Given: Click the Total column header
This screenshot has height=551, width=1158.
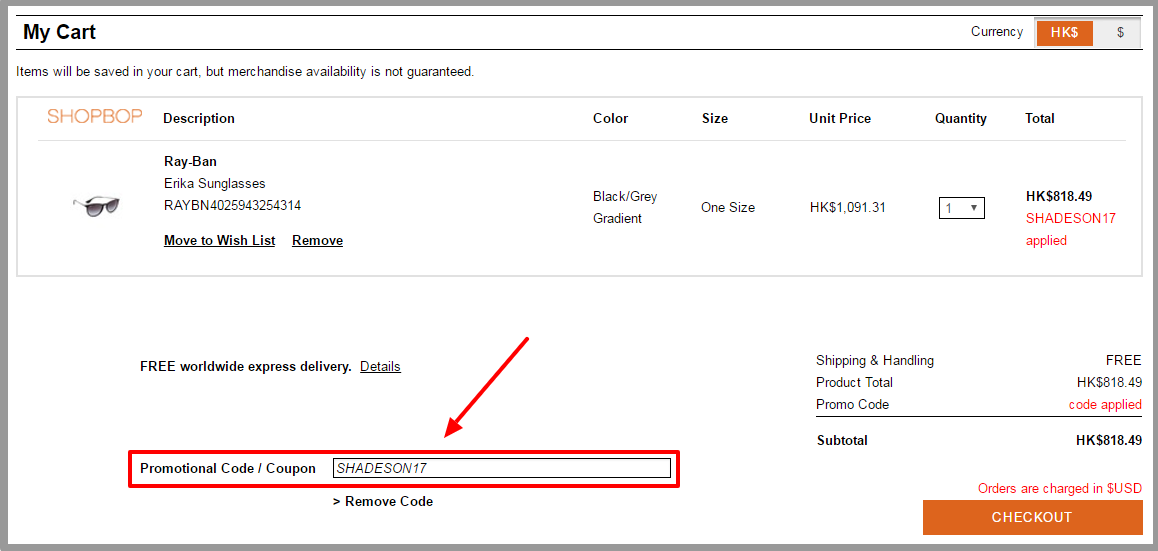Looking at the screenshot, I should (x=1040, y=118).
